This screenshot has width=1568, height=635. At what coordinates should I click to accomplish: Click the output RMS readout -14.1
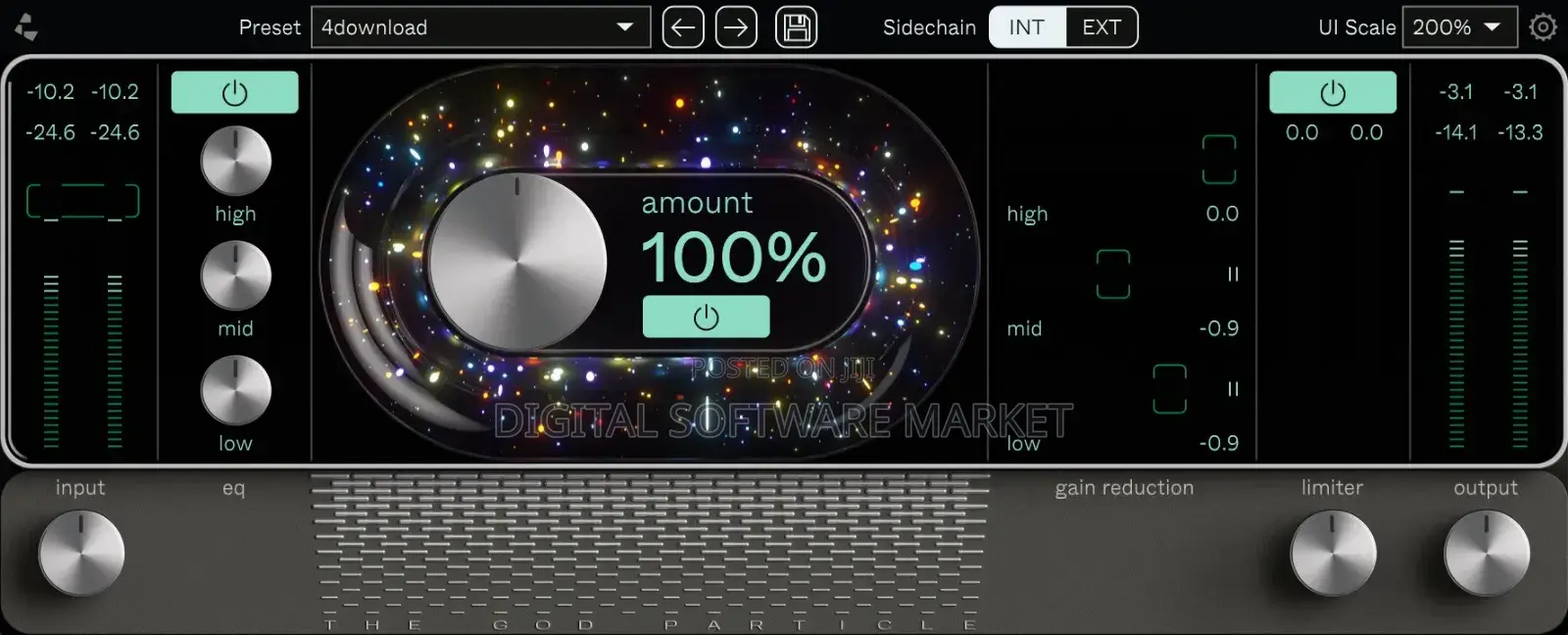point(1455,132)
